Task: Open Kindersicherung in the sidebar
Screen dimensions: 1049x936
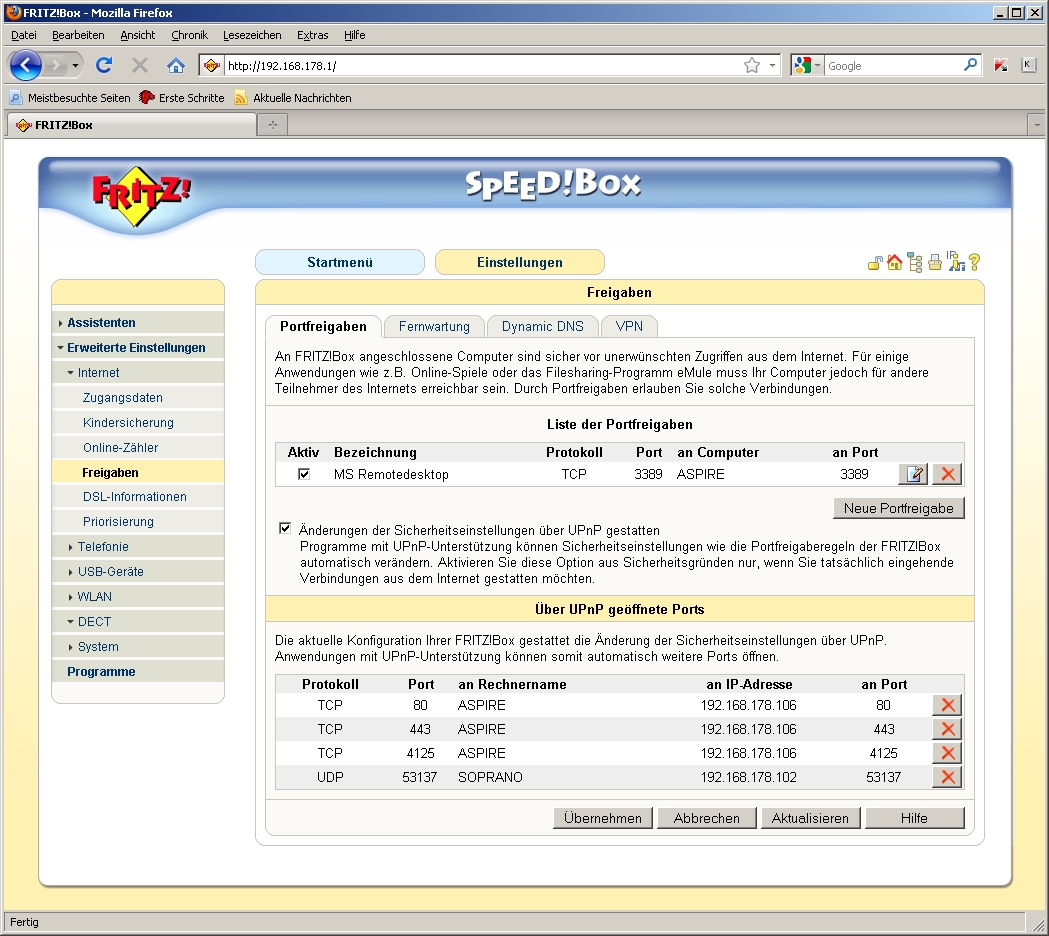Action: click(128, 423)
